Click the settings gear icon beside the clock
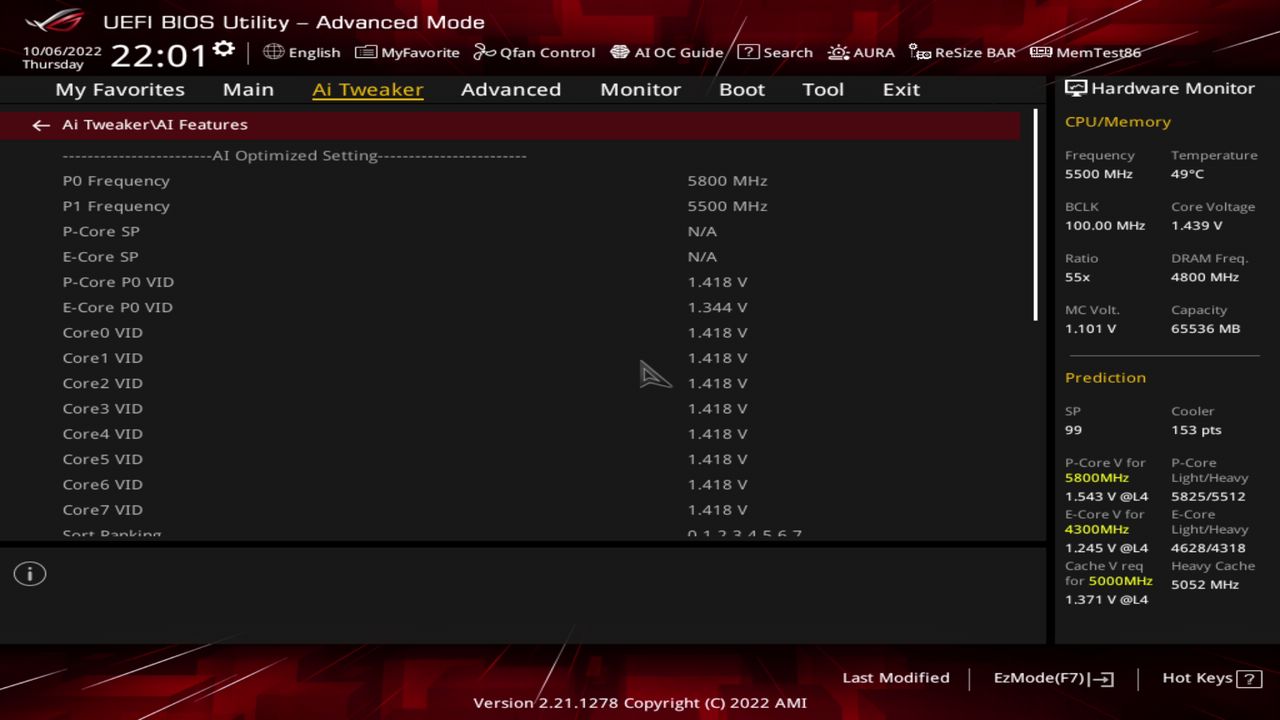The image size is (1280, 720). pyautogui.click(x=224, y=48)
